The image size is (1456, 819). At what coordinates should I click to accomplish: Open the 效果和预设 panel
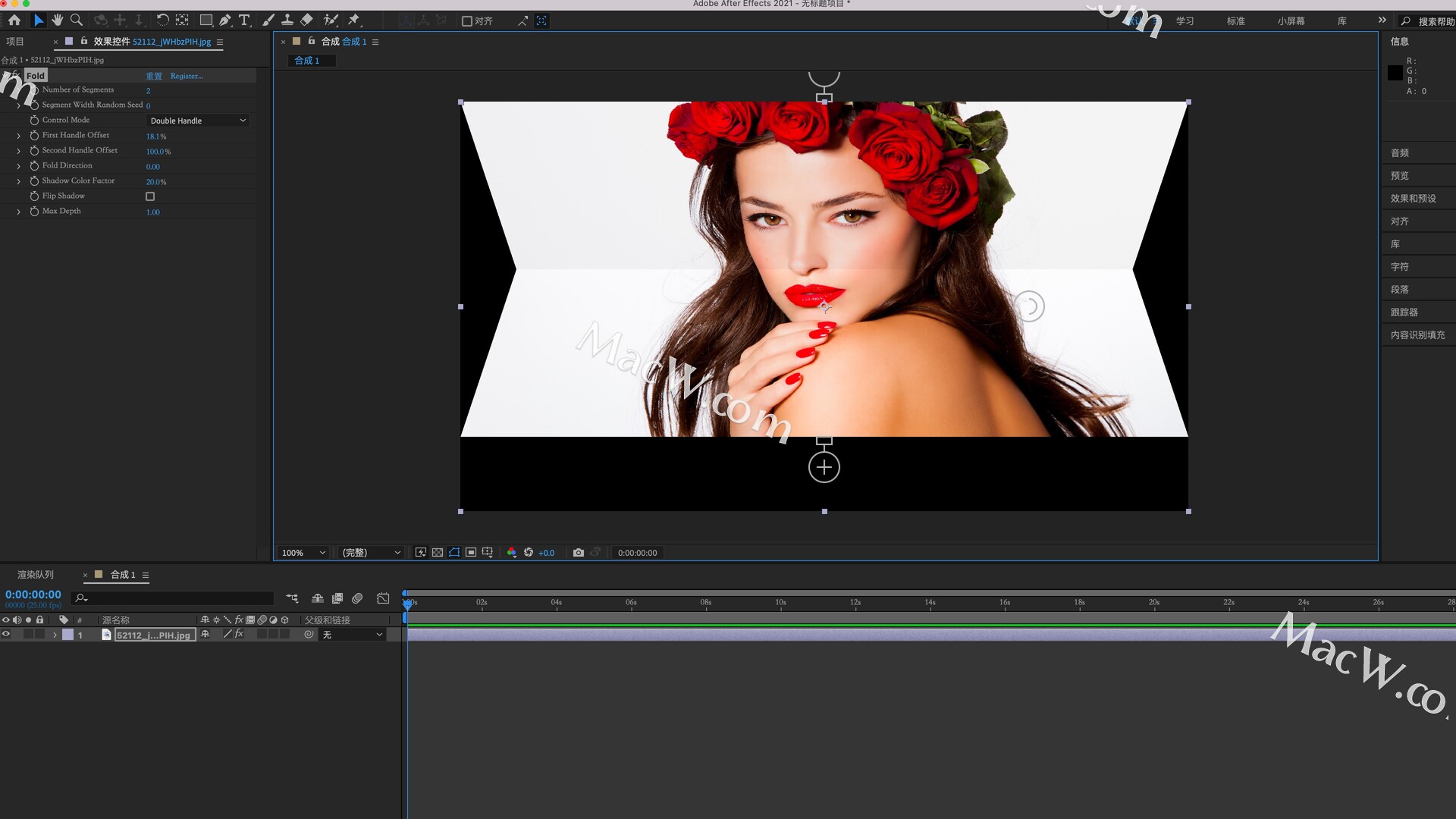click(1413, 199)
